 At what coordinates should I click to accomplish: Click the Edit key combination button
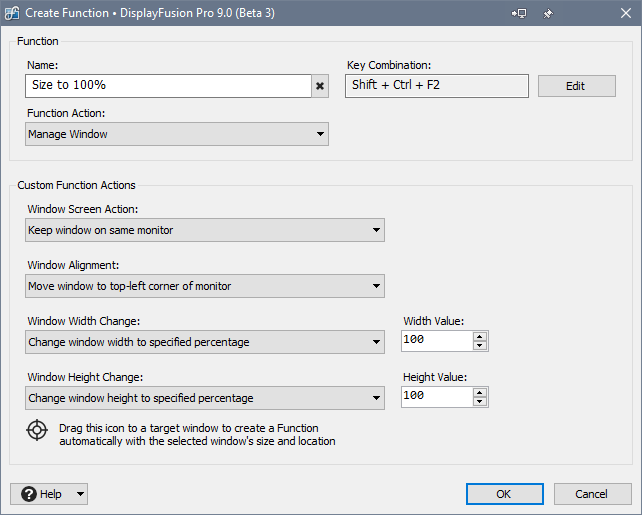[x=576, y=86]
